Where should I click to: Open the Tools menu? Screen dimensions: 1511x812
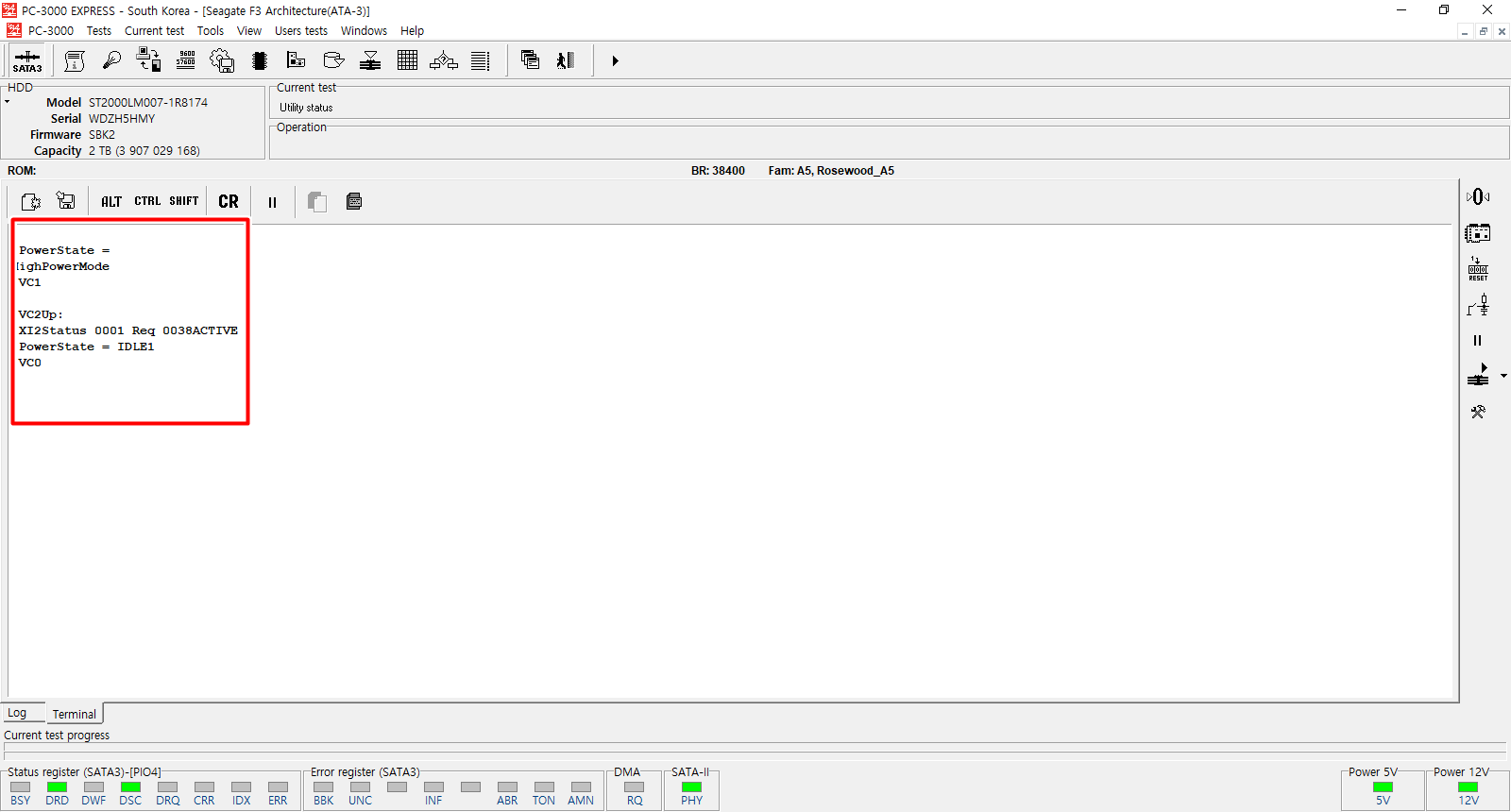point(211,31)
